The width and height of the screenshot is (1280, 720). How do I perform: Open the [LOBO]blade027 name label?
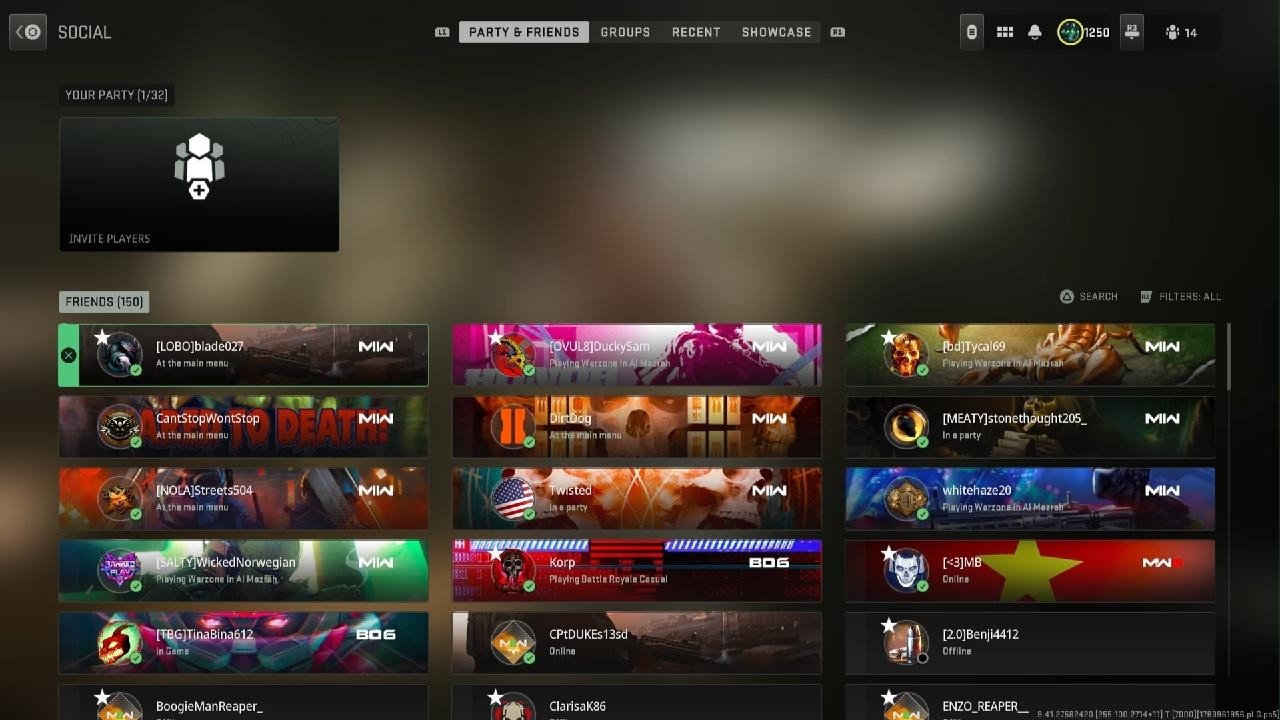[x=200, y=346]
